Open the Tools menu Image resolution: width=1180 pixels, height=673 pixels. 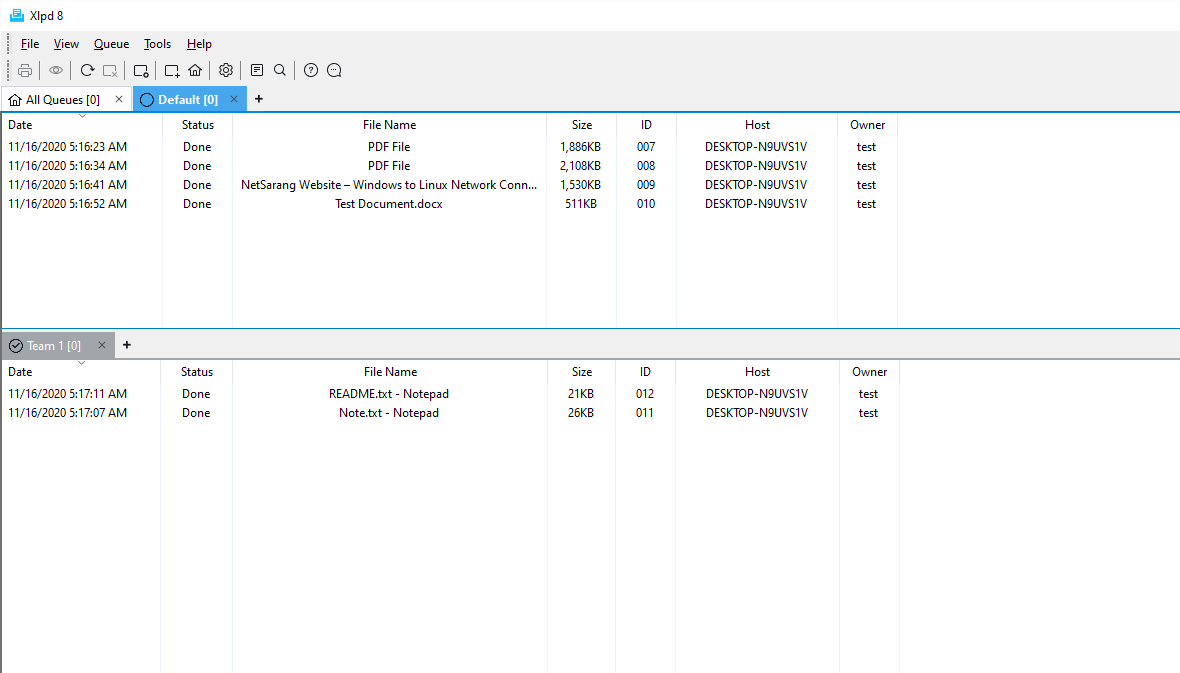pos(157,44)
